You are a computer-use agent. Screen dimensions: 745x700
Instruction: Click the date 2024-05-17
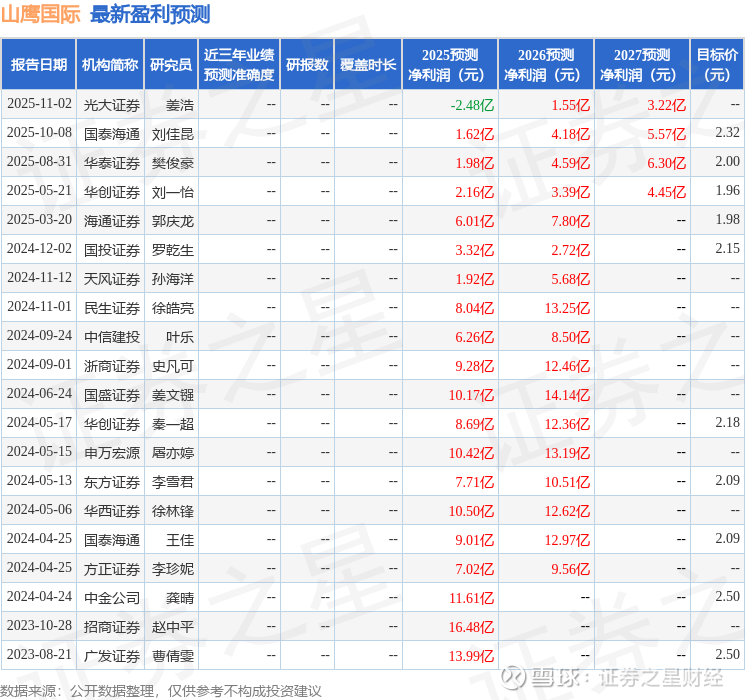pos(39,422)
